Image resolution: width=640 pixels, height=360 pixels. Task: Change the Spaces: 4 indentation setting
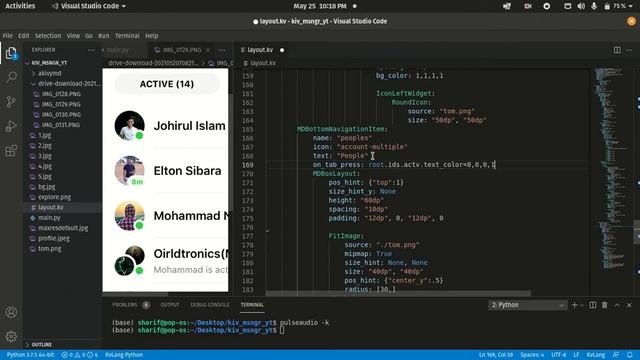pyautogui.click(x=532, y=355)
